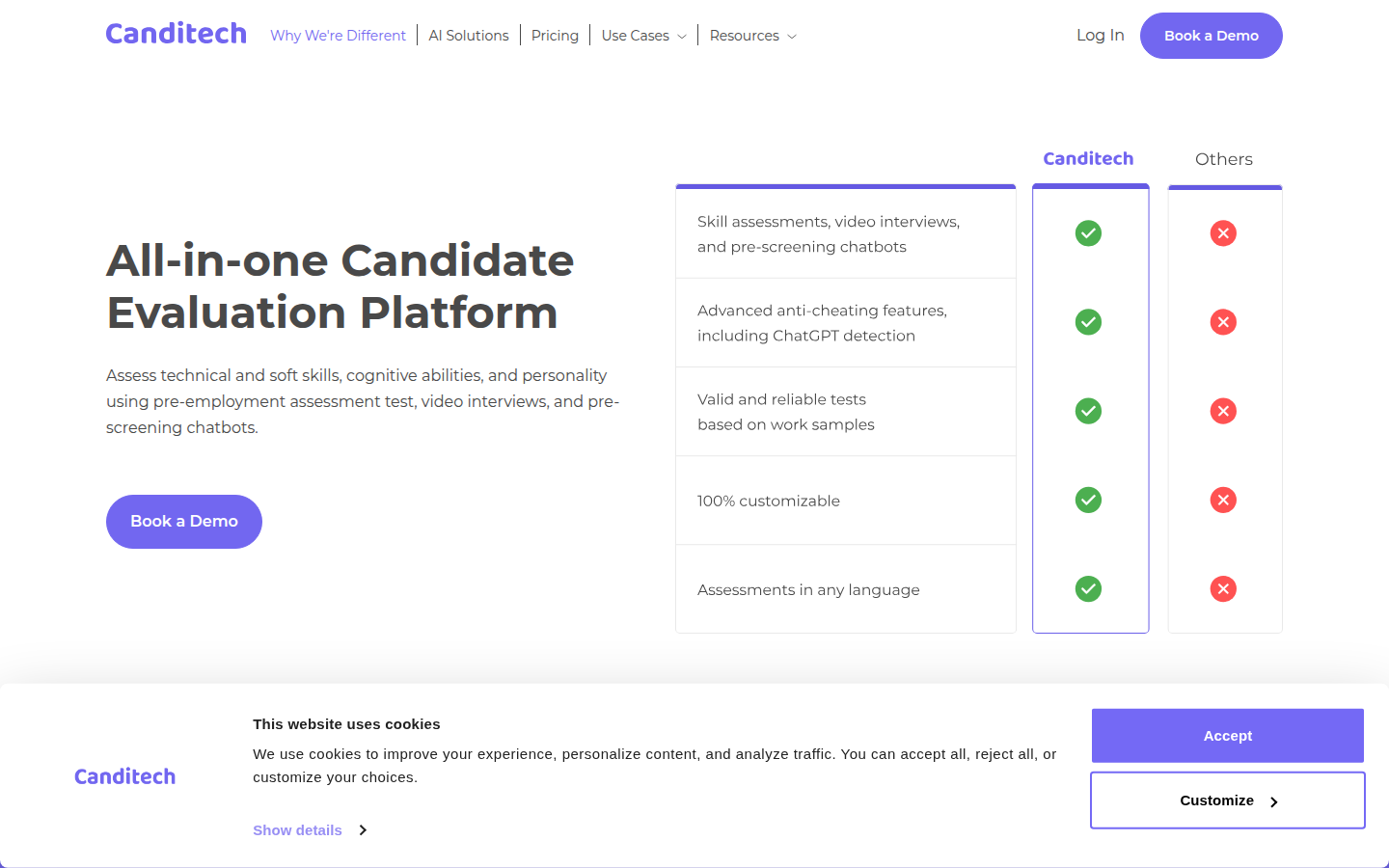This screenshot has height=868, width=1389.
Task: Click red X for Skill assessments row
Action: (1223, 233)
